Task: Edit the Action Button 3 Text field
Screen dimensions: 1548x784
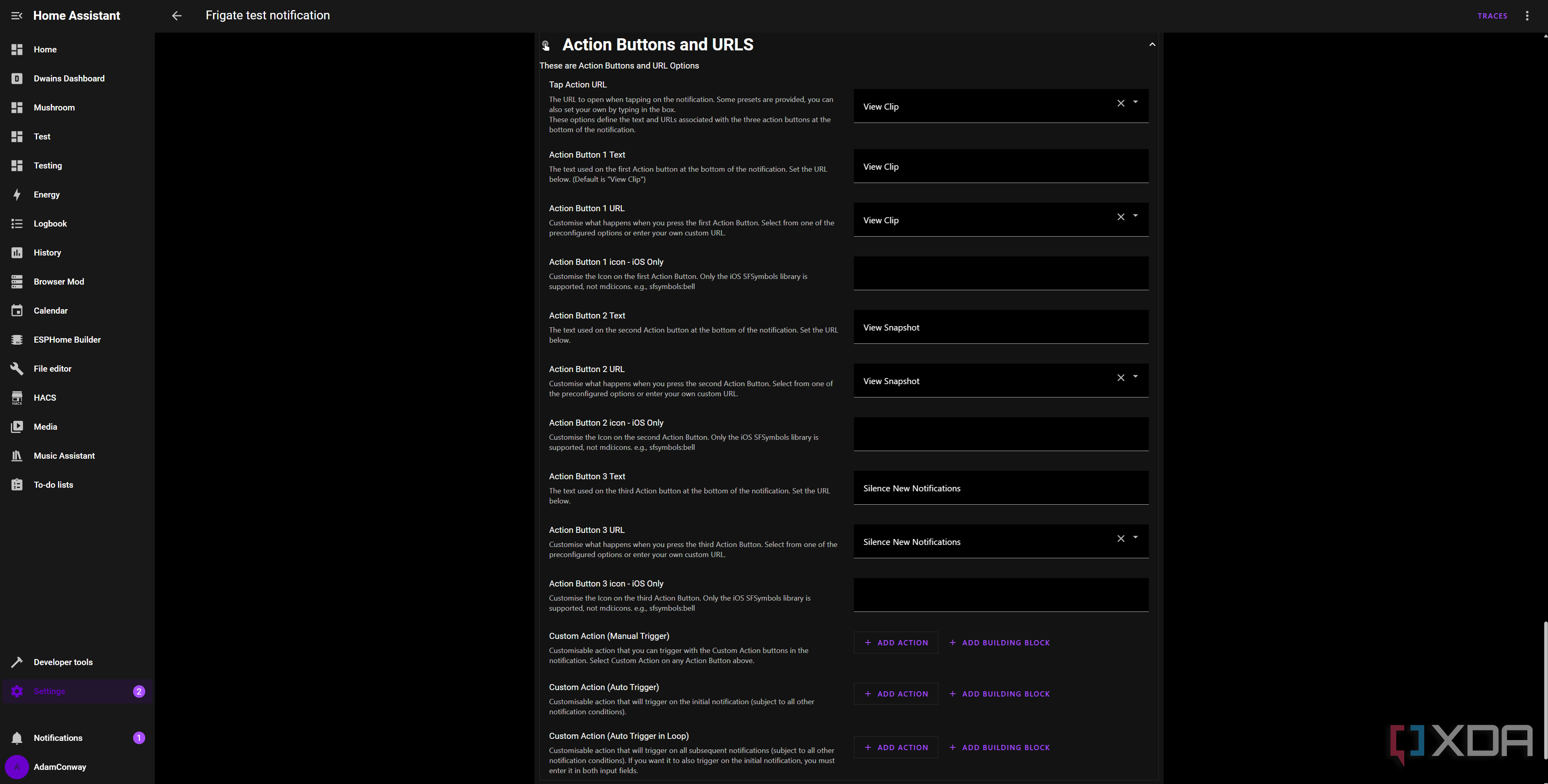Action: pyautogui.click(x=1001, y=488)
